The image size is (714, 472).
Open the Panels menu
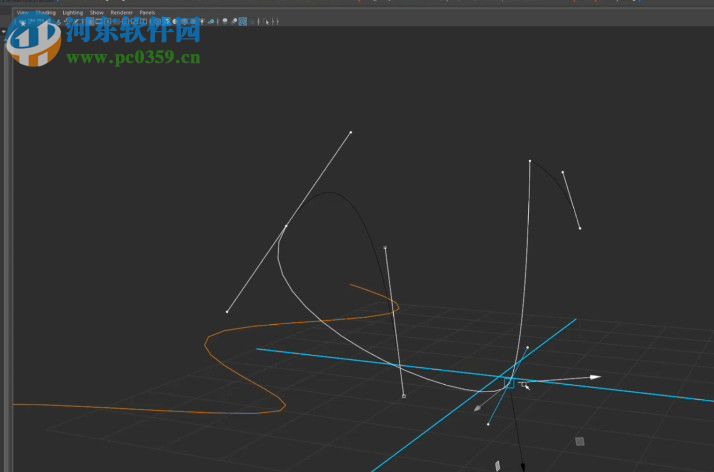pyautogui.click(x=147, y=13)
